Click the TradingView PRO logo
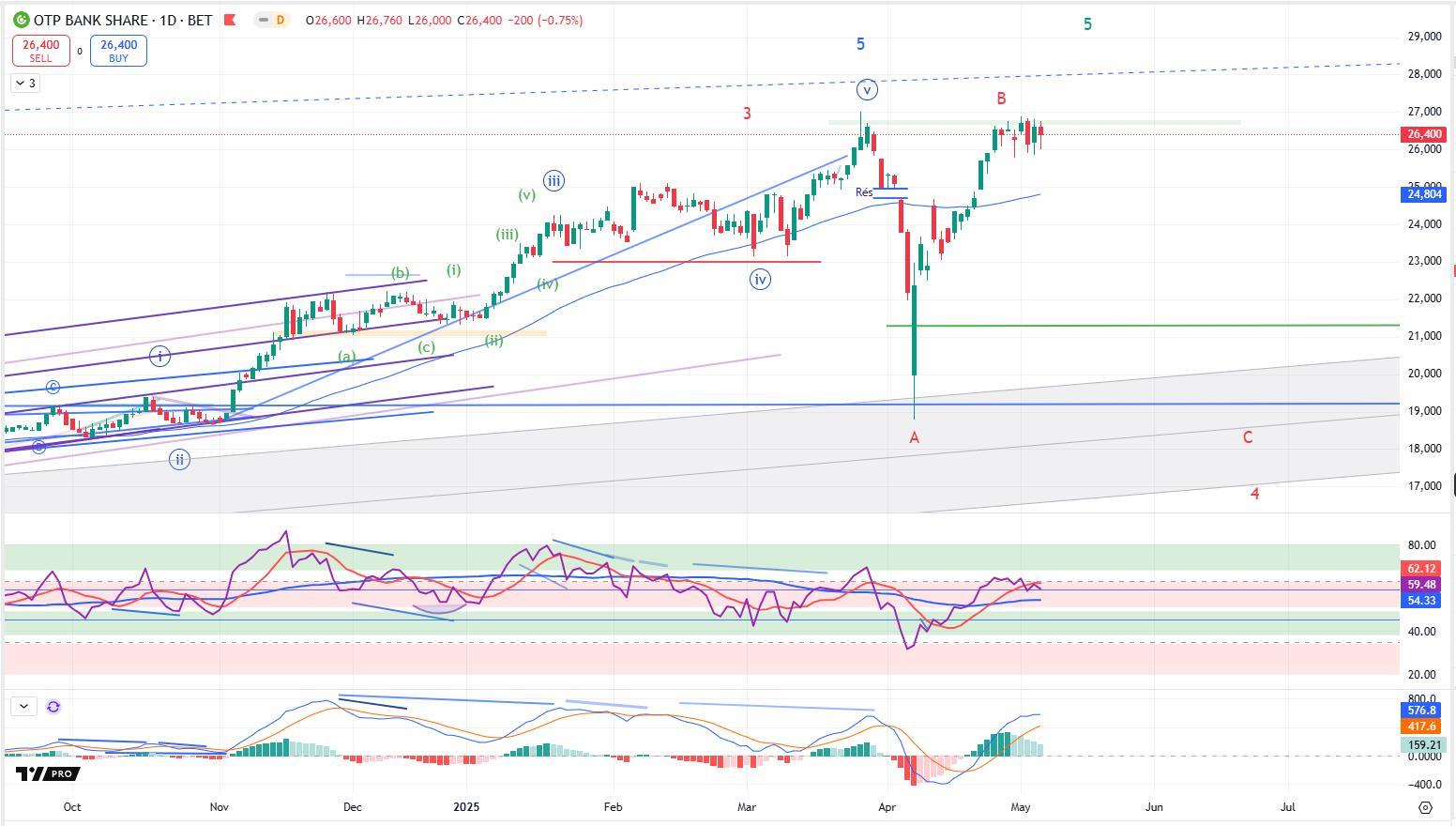The width and height of the screenshot is (1456, 826). (48, 773)
